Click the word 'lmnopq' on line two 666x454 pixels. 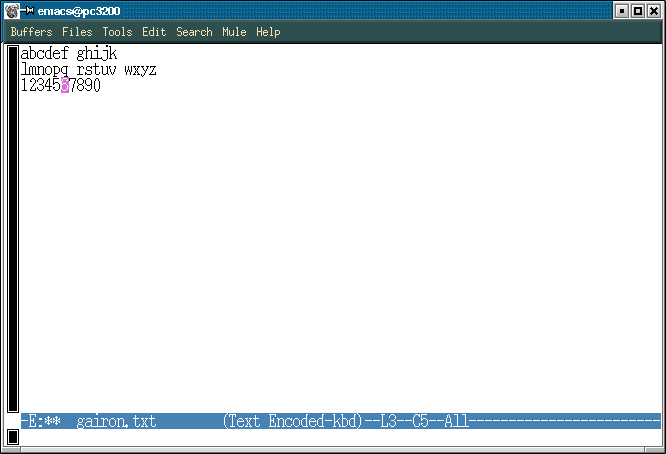coord(45,70)
